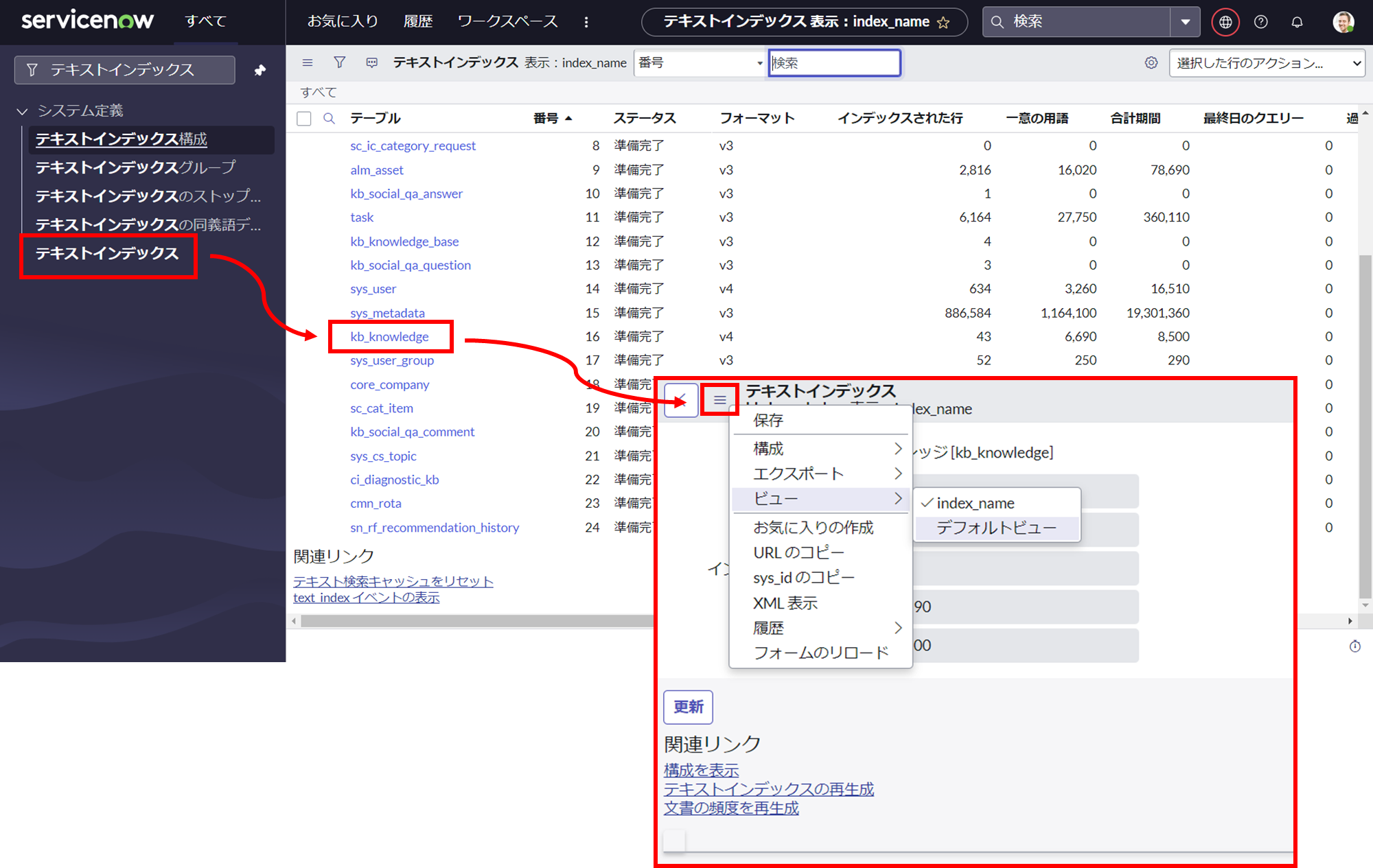
Task: Open the テキストインデックスの再生成 related link
Action: point(768,788)
